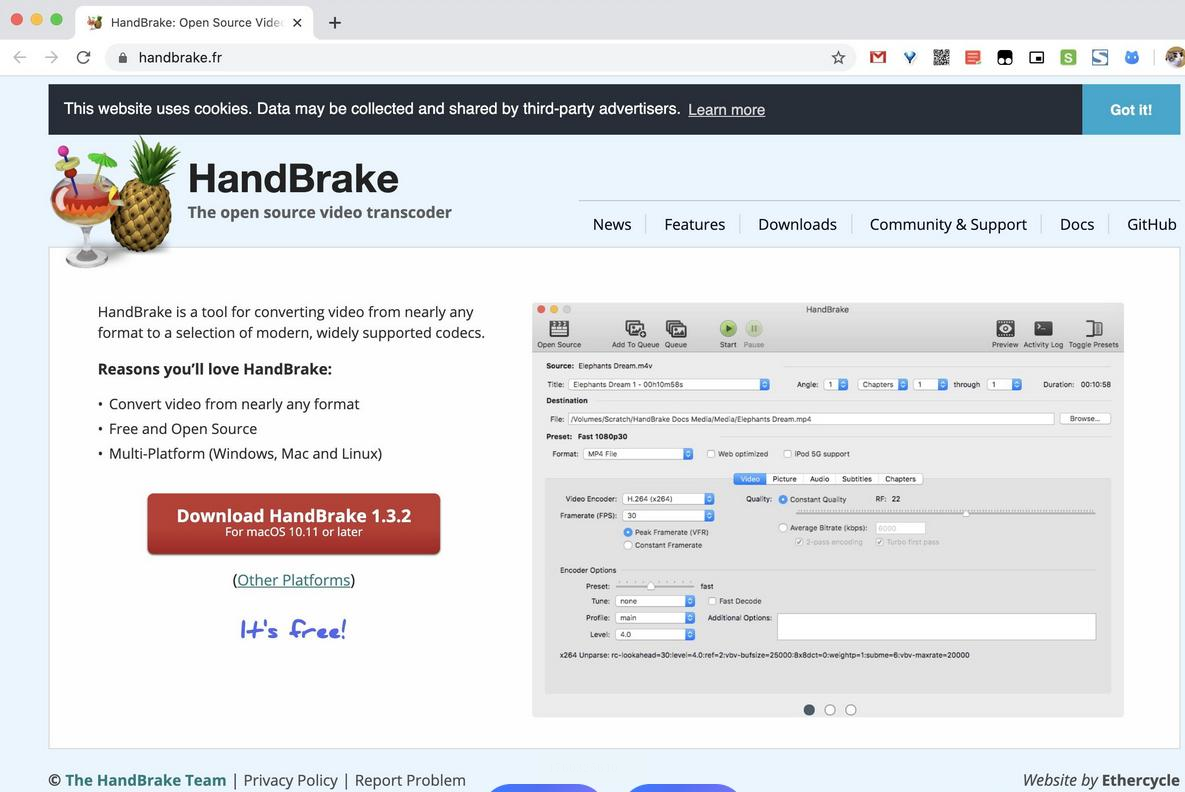This screenshot has width=1185, height=792.
Task: Open the GitHub menu item
Action: (x=1151, y=224)
